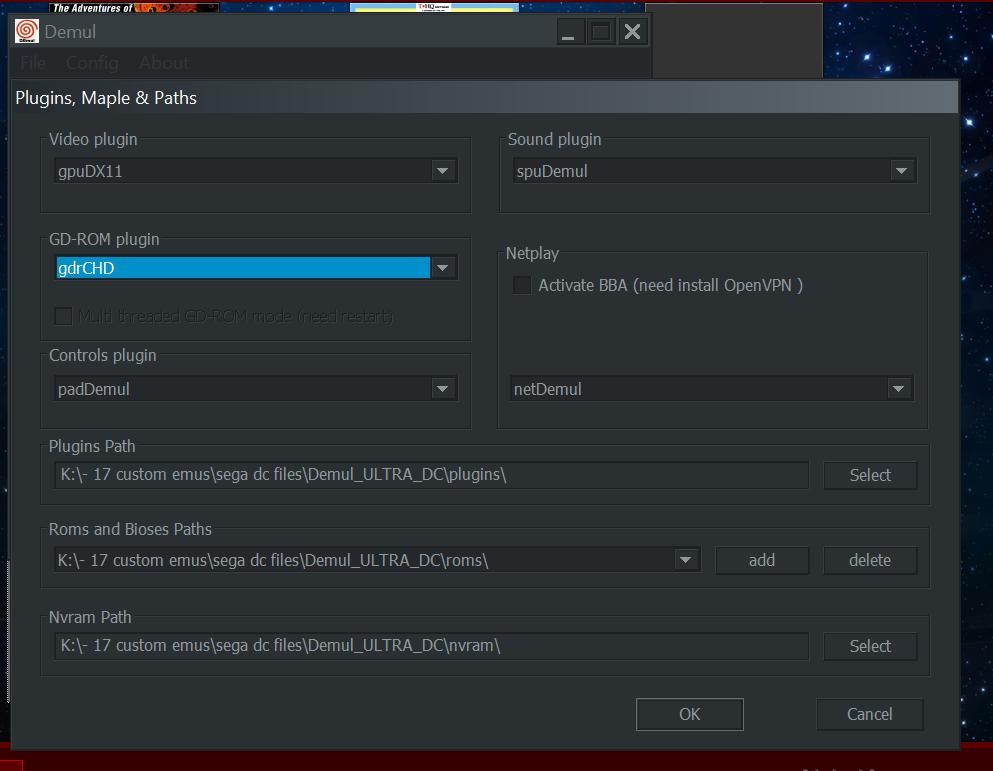Enable the Activate BBA checkbox

[522, 285]
